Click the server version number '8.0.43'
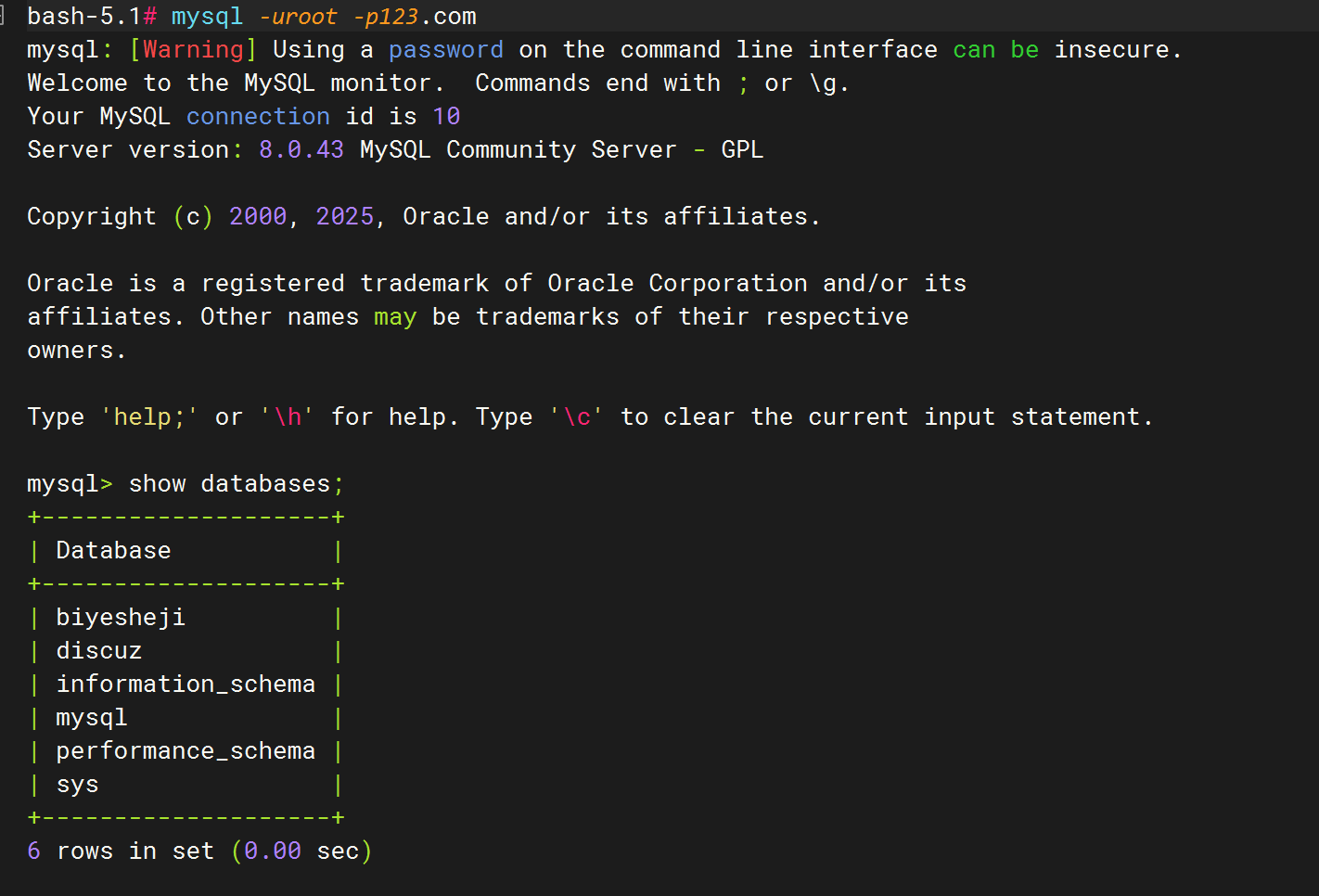The image size is (1319, 896). coord(301,150)
